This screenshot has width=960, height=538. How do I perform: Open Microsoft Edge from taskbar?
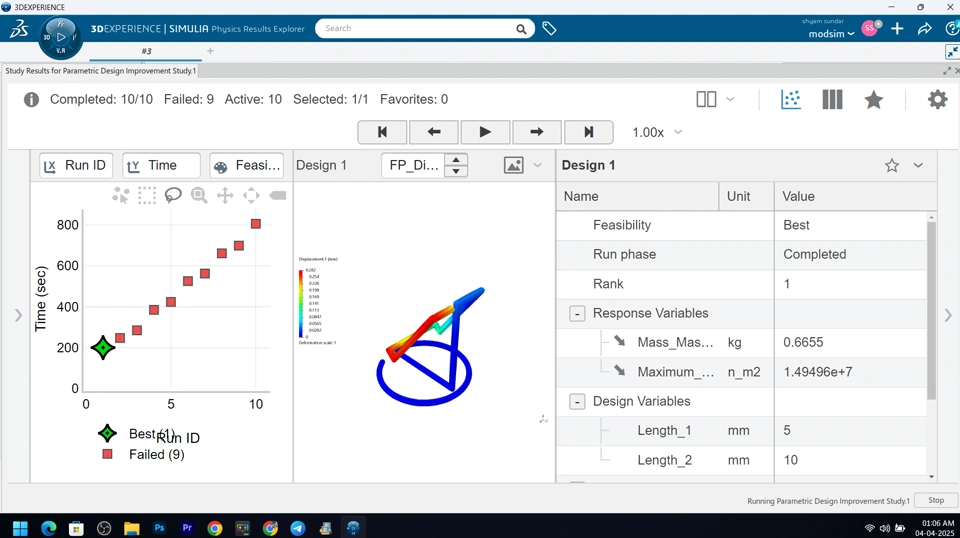tap(48, 528)
